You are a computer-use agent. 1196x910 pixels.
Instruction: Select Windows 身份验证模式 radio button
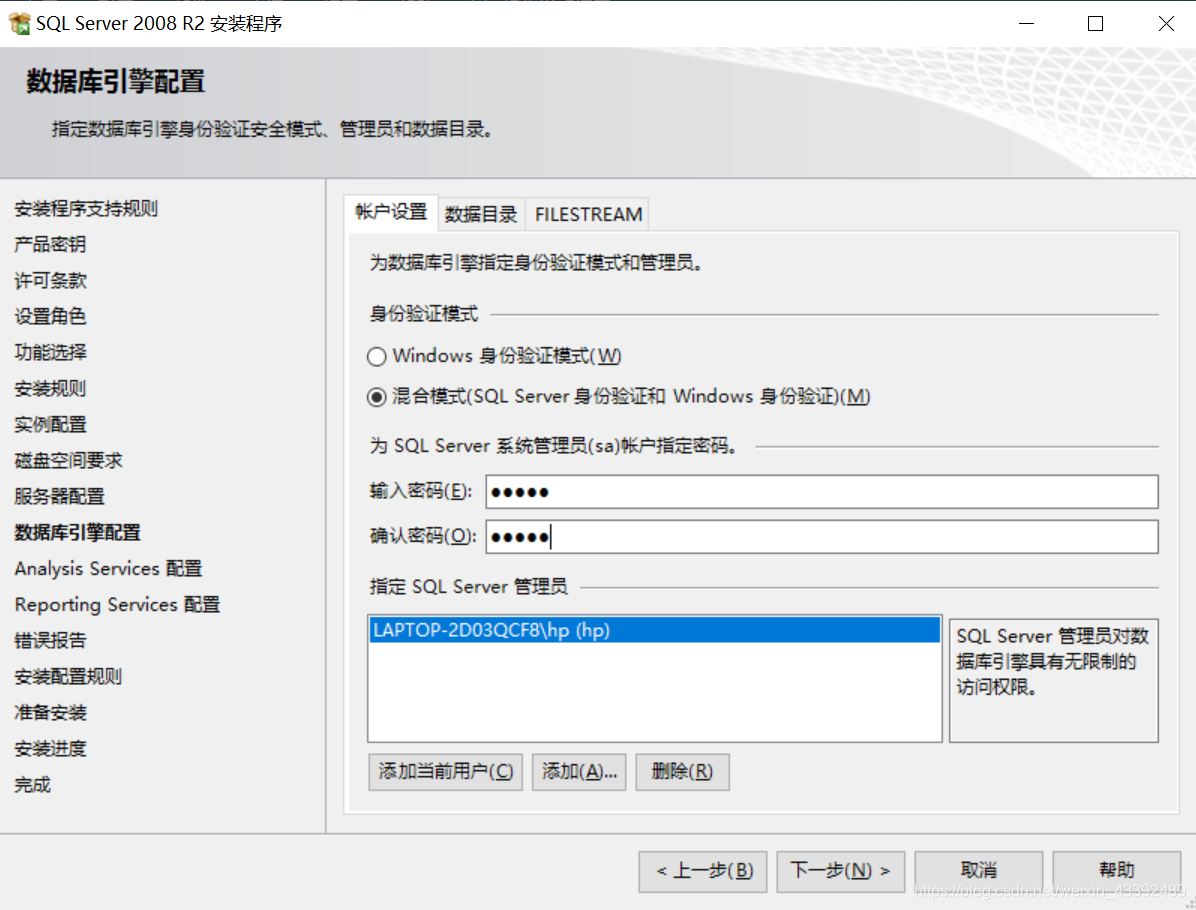pyautogui.click(x=376, y=356)
